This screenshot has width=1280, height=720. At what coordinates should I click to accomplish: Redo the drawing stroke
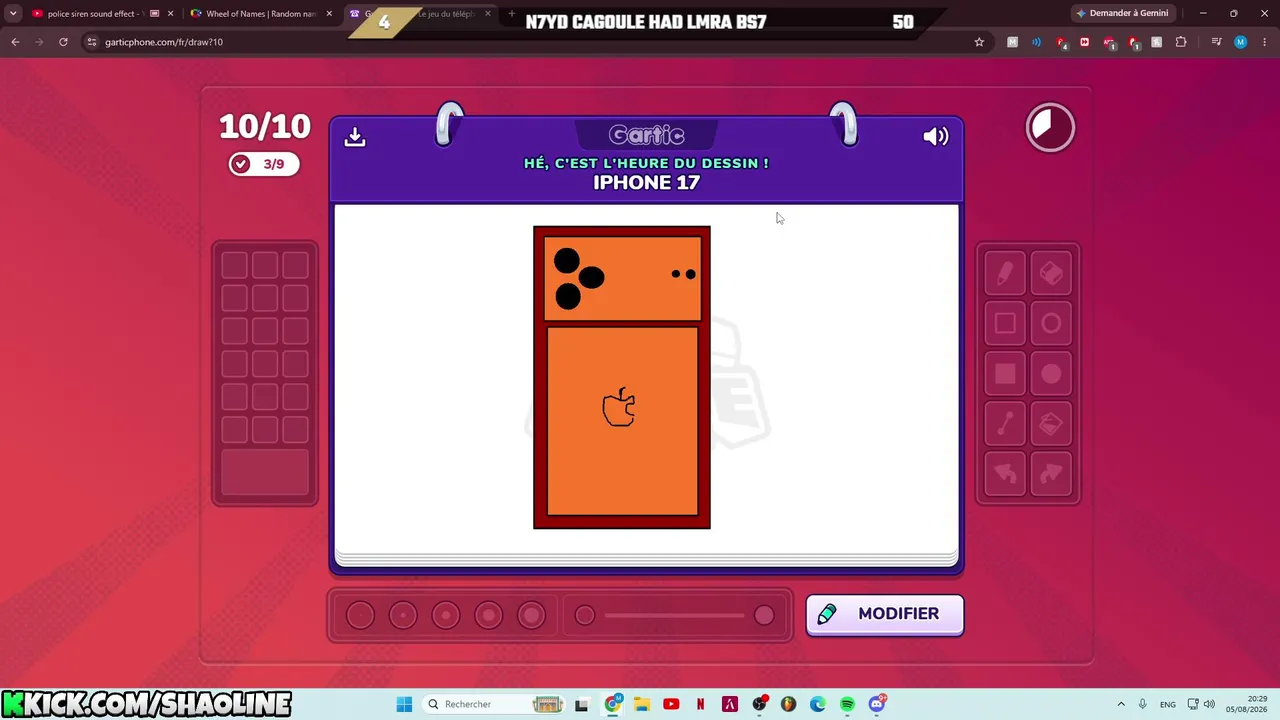point(1051,474)
